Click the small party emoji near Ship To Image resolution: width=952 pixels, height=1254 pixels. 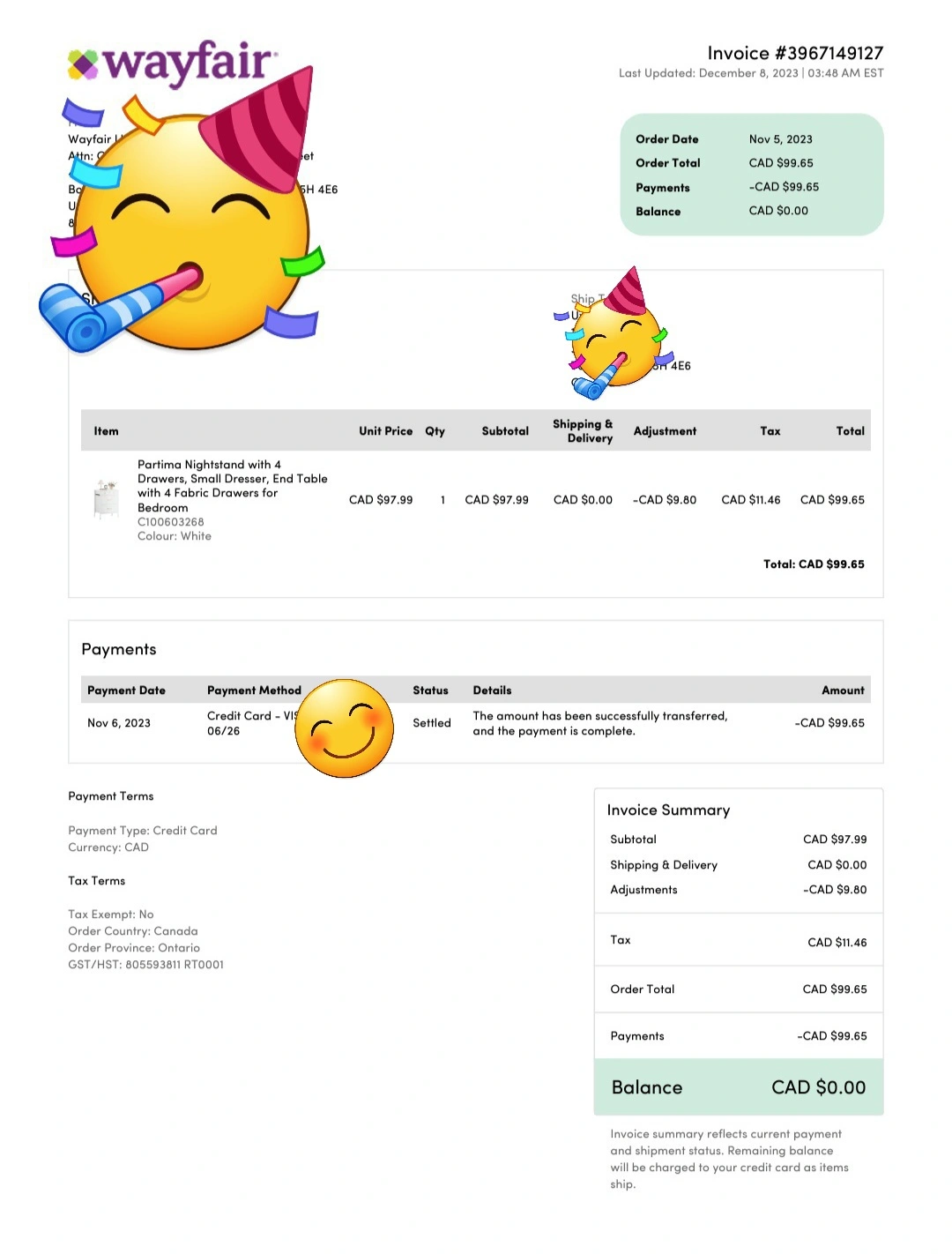pyautogui.click(x=614, y=333)
